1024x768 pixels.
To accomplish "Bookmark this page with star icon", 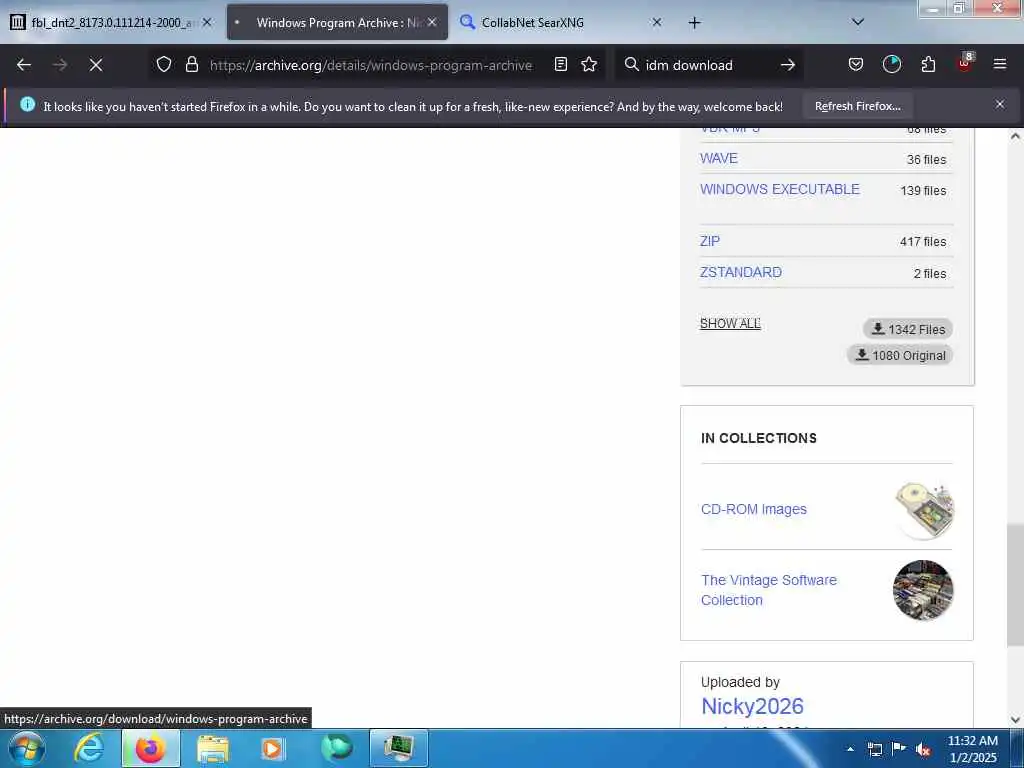I will tap(589, 65).
